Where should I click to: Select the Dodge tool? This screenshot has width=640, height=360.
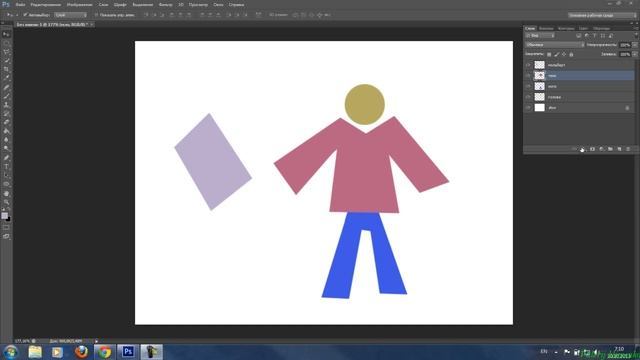click(6, 149)
